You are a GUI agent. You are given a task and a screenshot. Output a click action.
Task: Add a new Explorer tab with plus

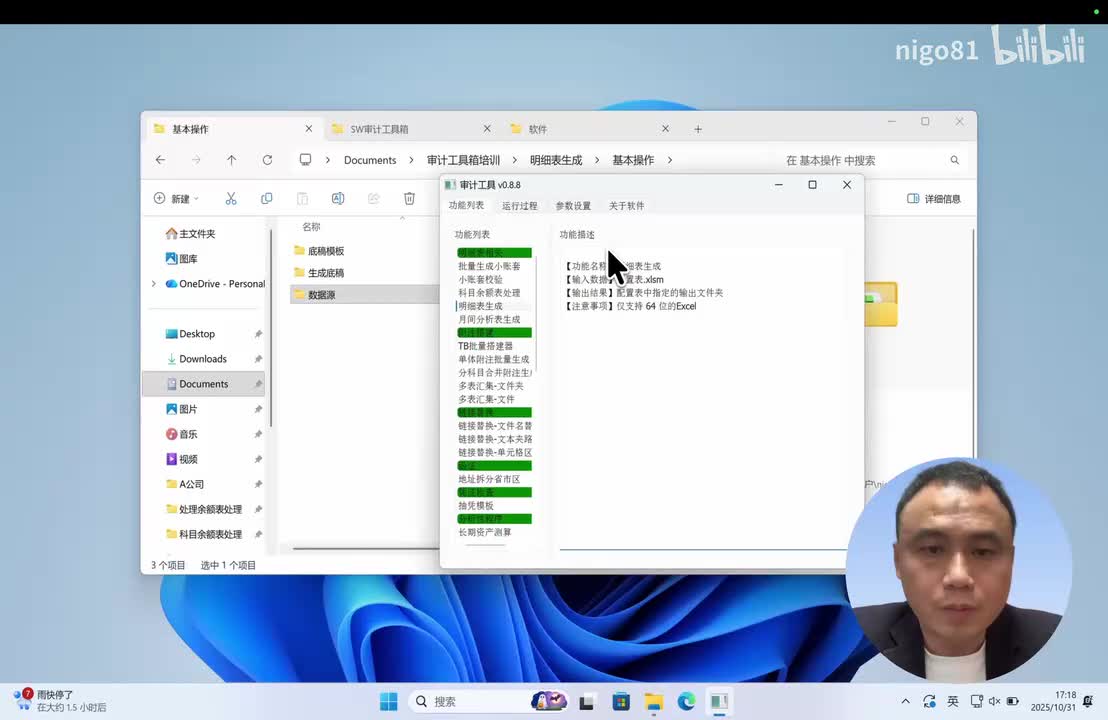click(698, 129)
